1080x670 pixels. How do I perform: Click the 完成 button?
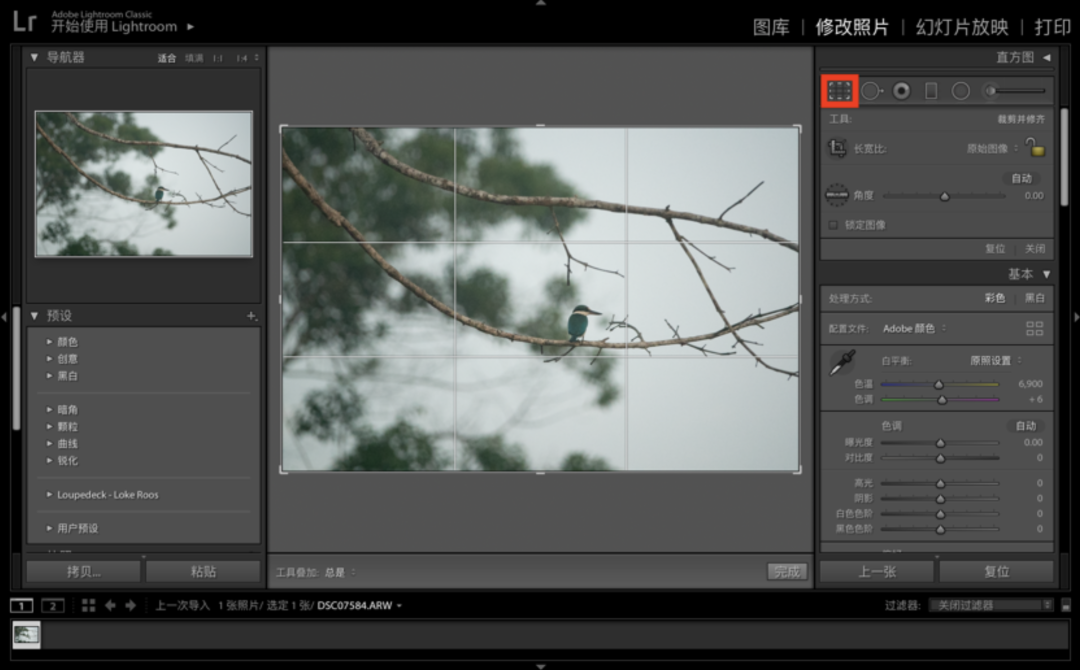pyautogui.click(x=787, y=572)
